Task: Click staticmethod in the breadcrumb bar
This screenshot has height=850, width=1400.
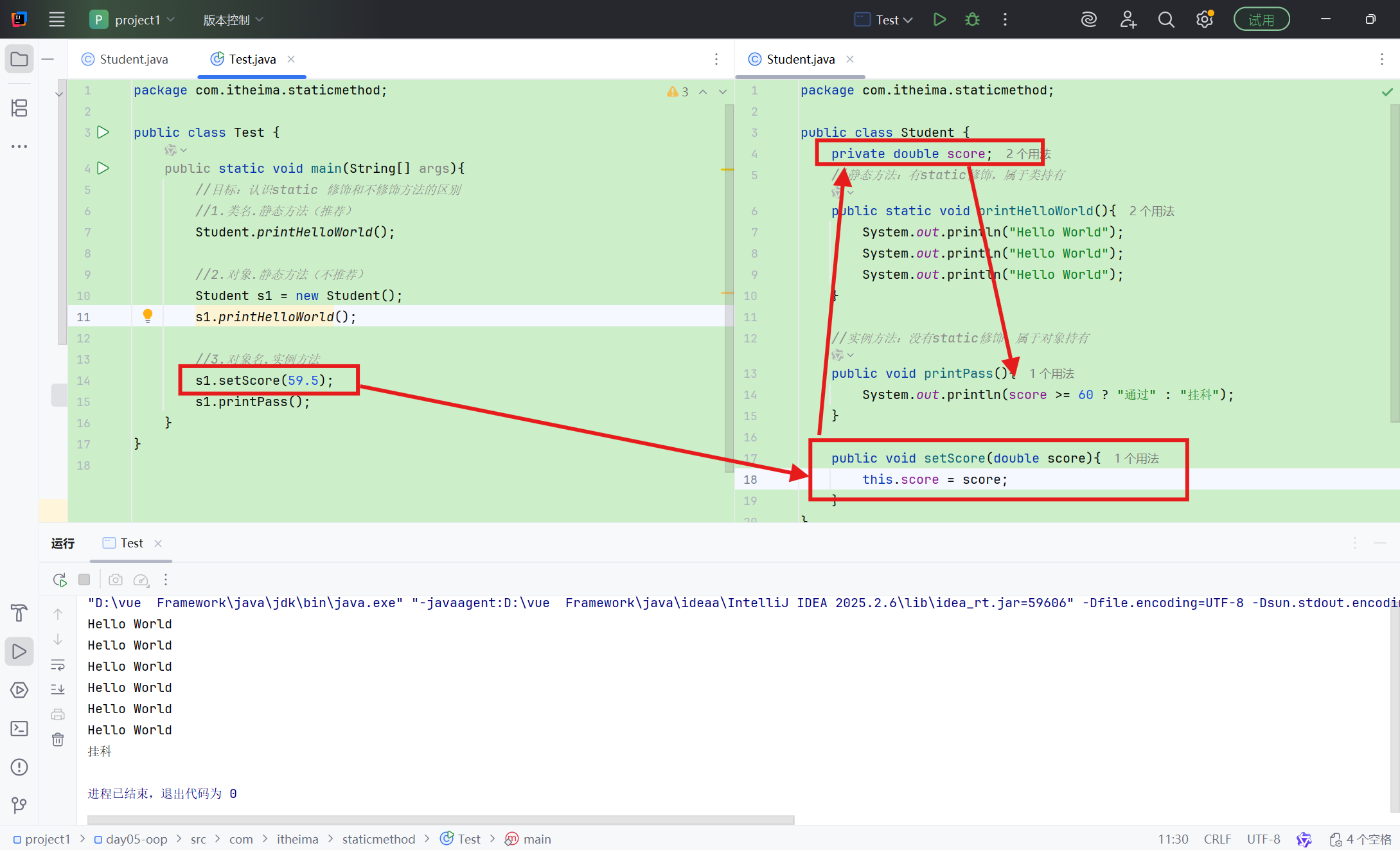Action: click(x=378, y=839)
